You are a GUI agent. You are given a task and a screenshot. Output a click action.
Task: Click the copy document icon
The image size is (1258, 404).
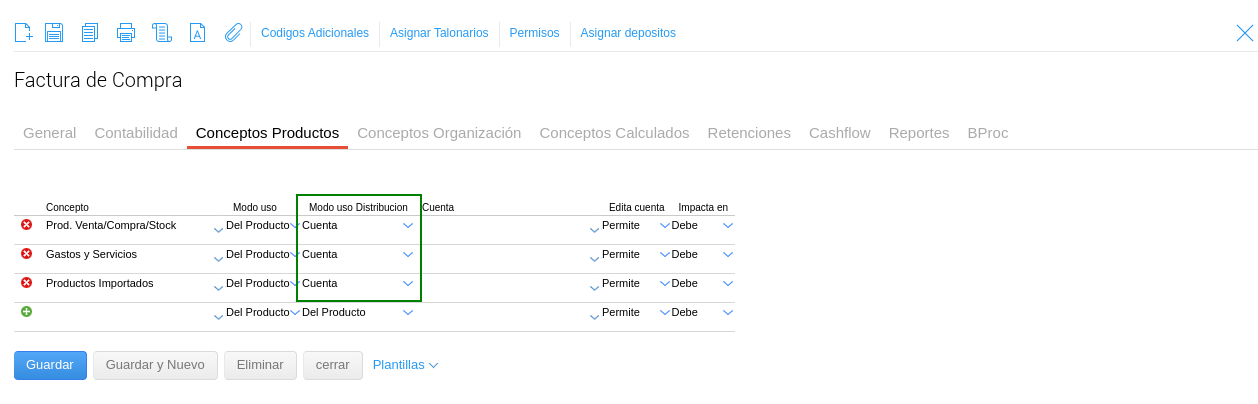click(x=90, y=33)
